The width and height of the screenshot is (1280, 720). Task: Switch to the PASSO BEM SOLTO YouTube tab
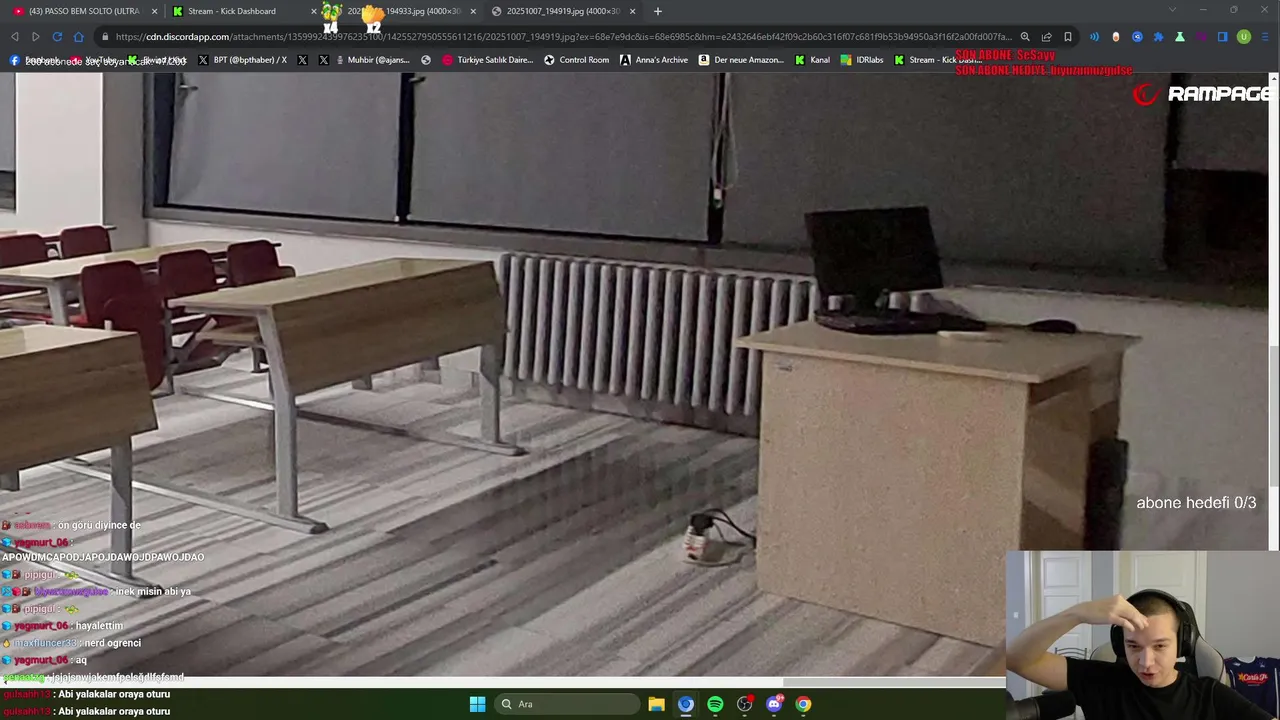click(x=82, y=11)
